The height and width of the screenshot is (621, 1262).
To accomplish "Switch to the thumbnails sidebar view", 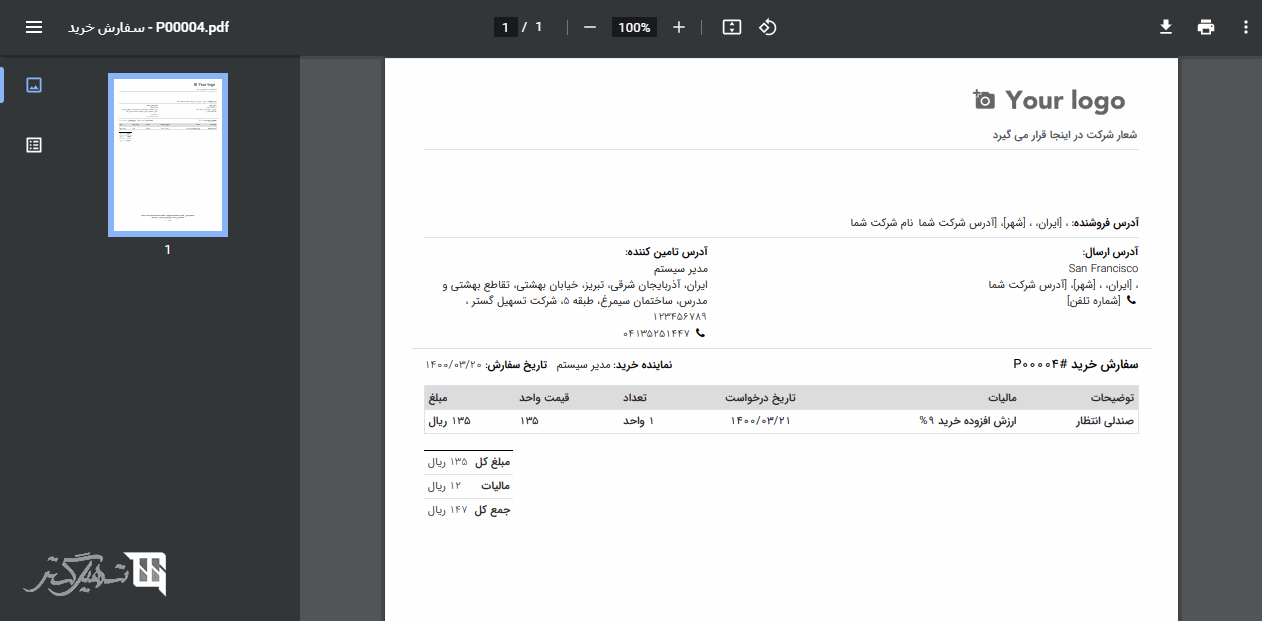I will pyautogui.click(x=34, y=85).
